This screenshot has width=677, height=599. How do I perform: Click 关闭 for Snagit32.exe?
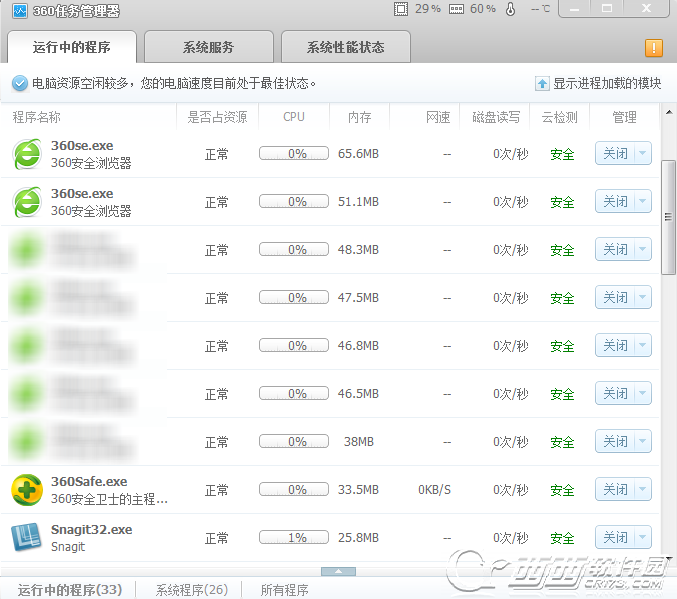tap(615, 537)
